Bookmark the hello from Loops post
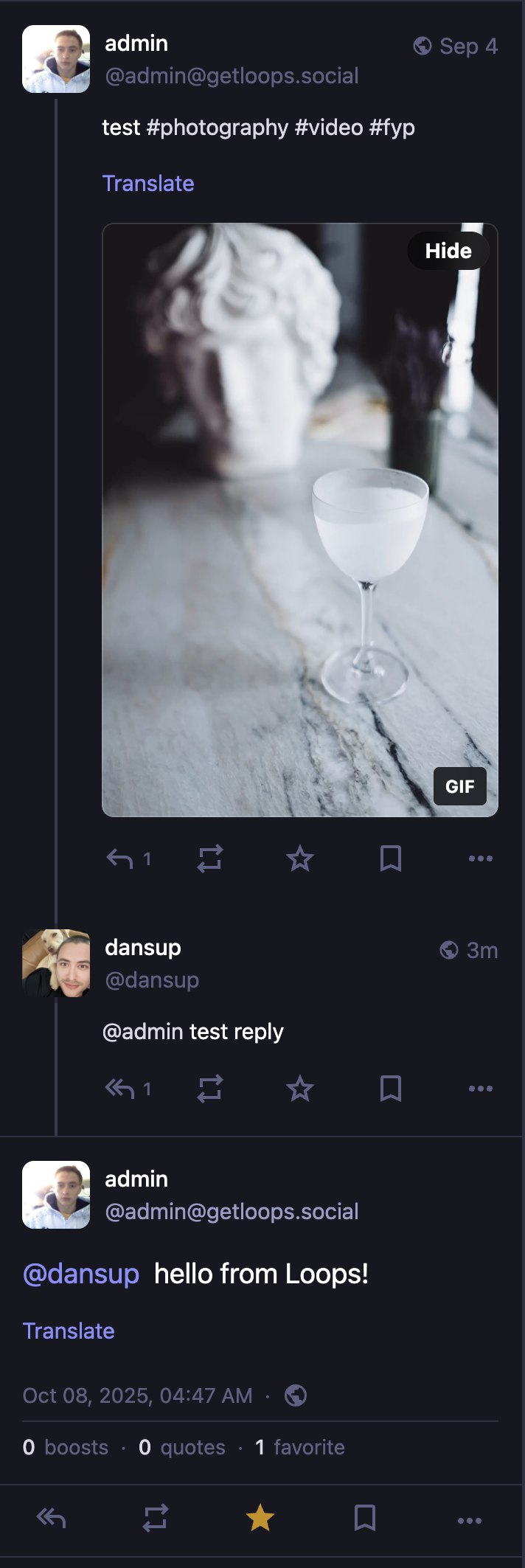 pos(365,1518)
